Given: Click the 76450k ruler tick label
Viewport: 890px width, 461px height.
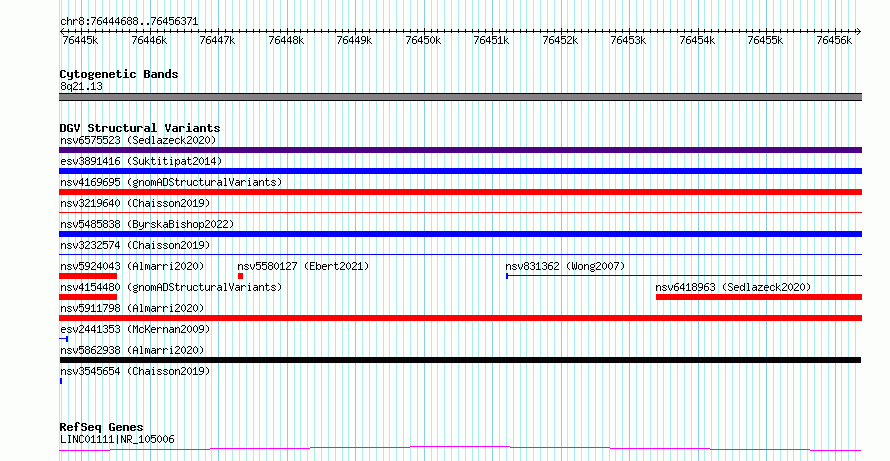Looking at the screenshot, I should (423, 40).
